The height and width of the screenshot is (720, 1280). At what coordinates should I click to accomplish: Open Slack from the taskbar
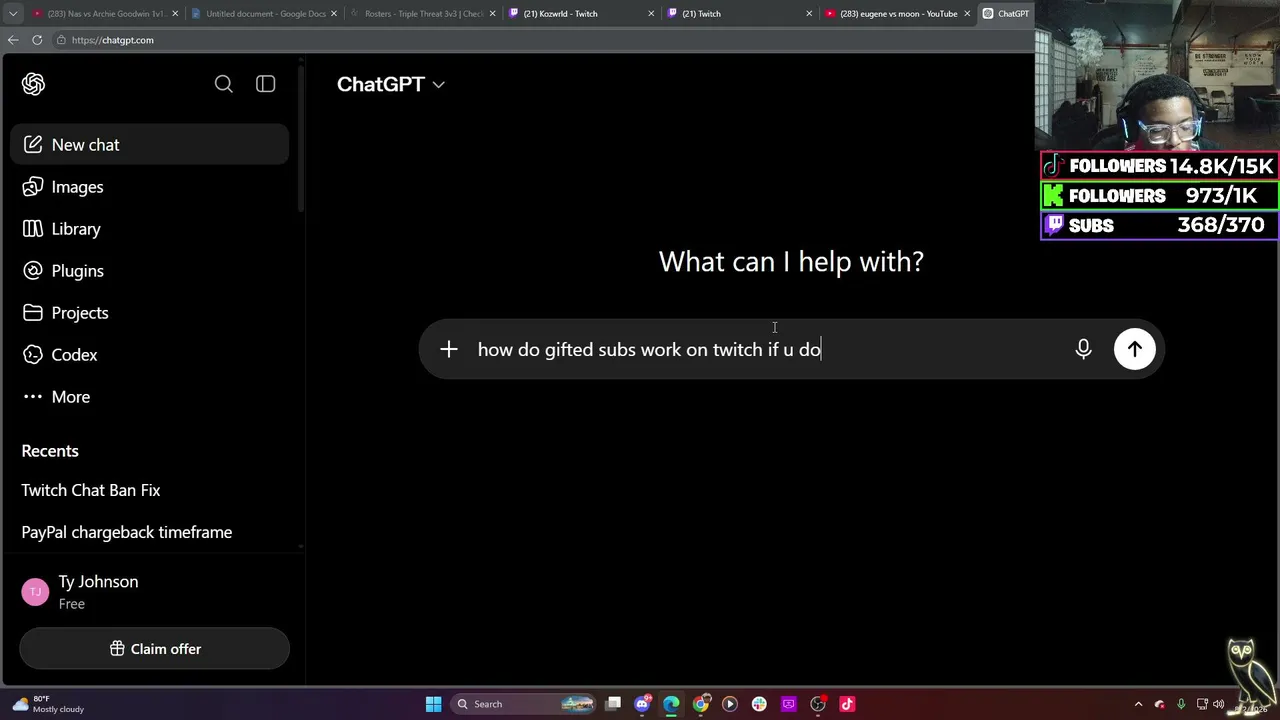pyautogui.click(x=759, y=704)
